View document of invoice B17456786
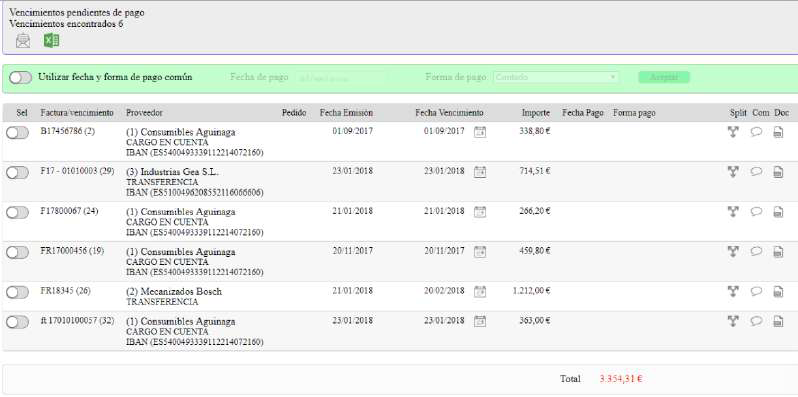 pos(778,132)
